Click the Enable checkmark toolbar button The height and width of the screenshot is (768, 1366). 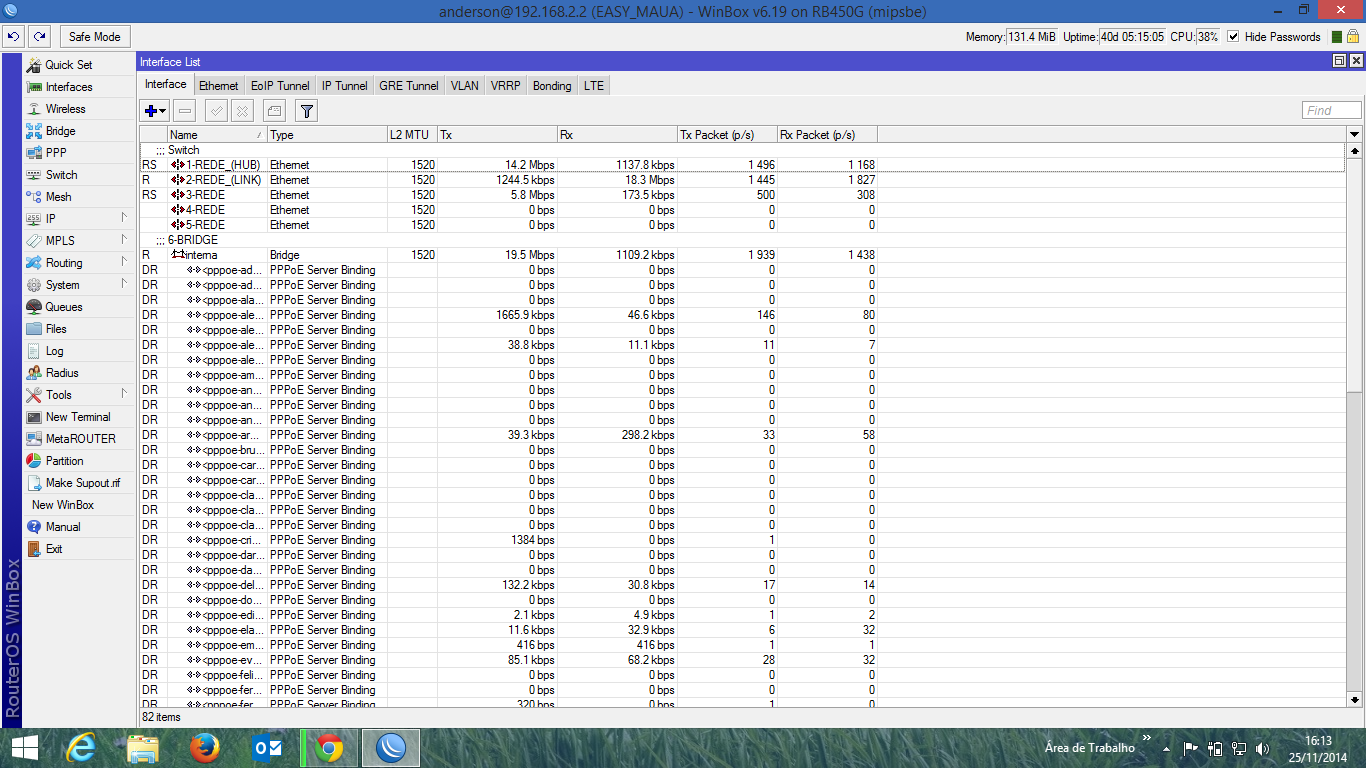coord(216,111)
